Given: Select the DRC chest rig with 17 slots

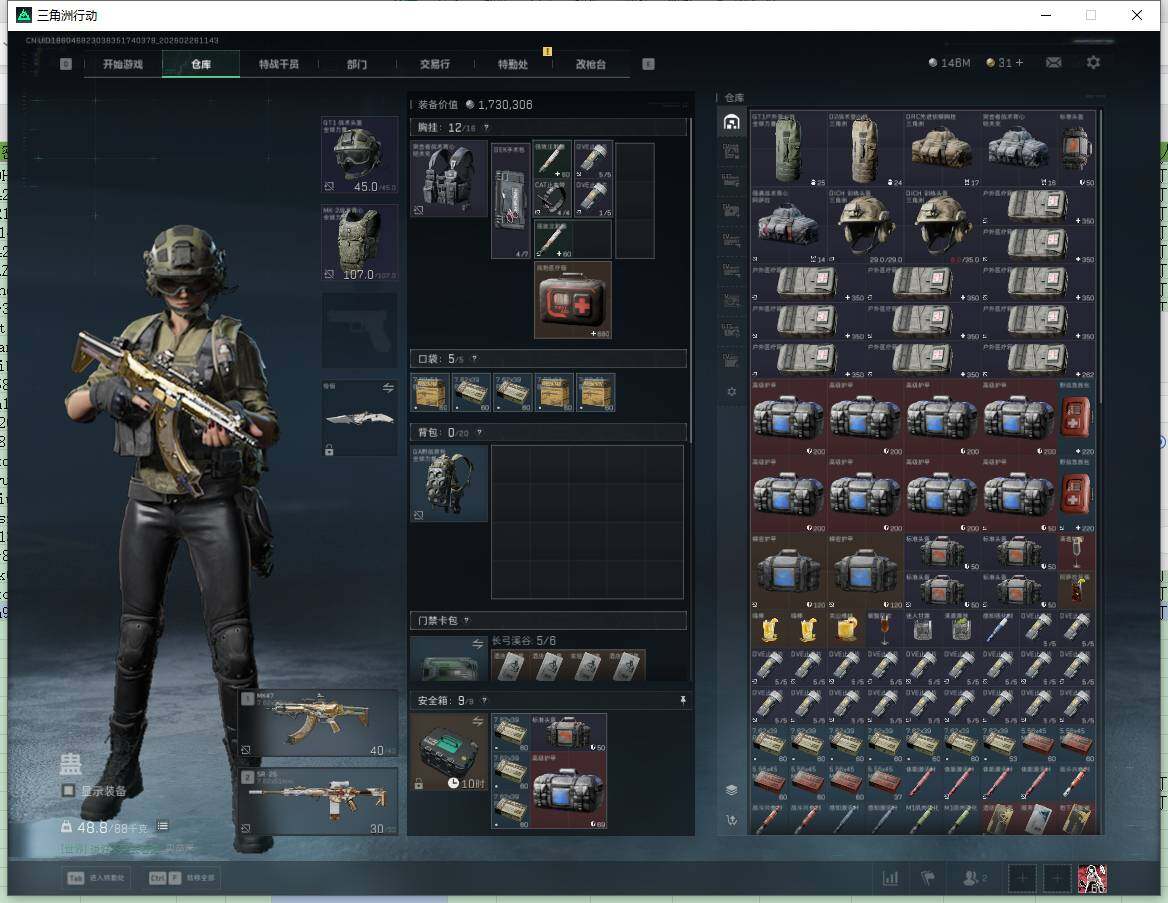Looking at the screenshot, I should [x=942, y=149].
